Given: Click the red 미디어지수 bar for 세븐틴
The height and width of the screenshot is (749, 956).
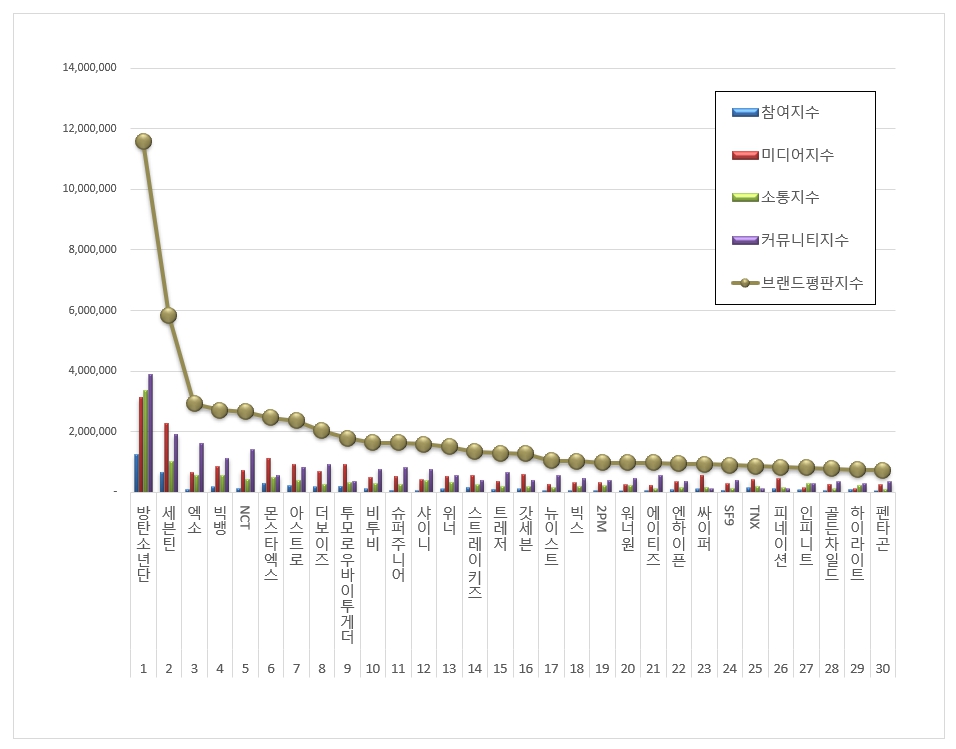Looking at the screenshot, I should [x=166, y=457].
